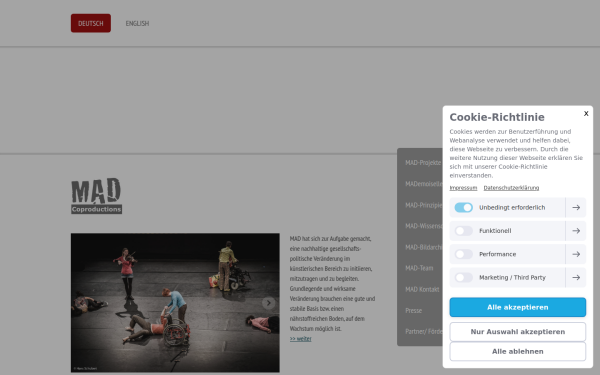Open Partner/ Förderer menu item
The width and height of the screenshot is (600, 375).
(424, 331)
